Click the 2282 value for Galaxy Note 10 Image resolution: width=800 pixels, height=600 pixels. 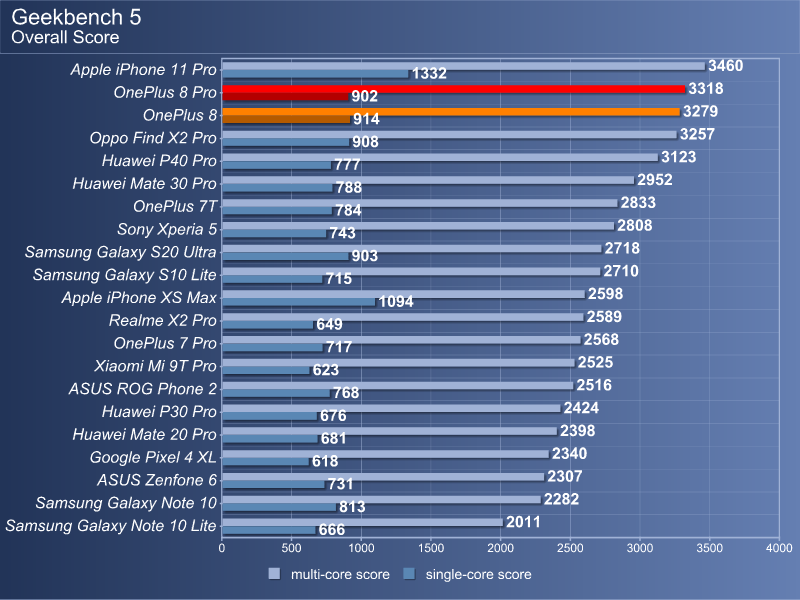561,499
